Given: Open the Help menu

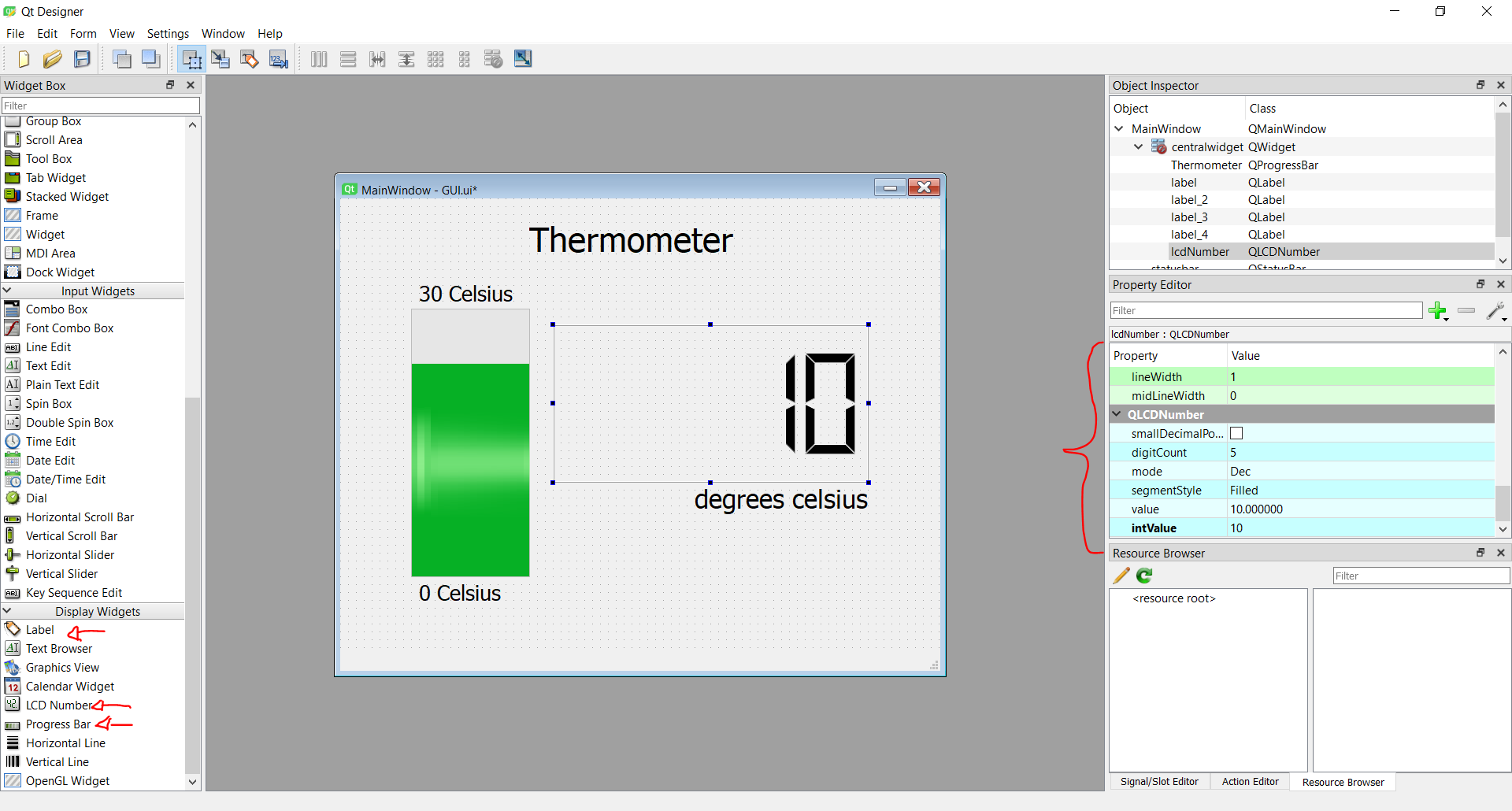Looking at the screenshot, I should [x=270, y=33].
